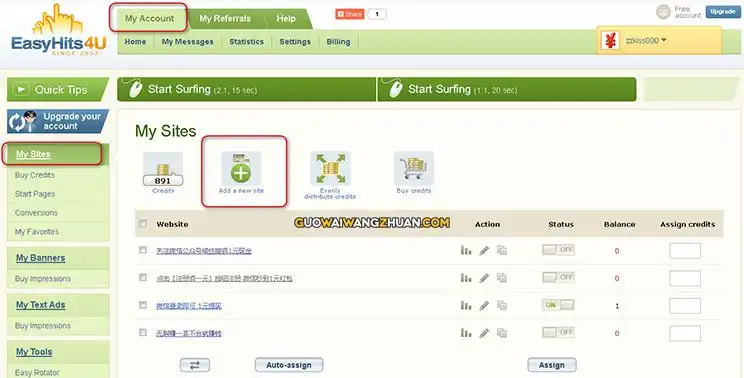The width and height of the screenshot is (744, 378).
Task: Go to Home in the submenu
Action: pos(135,42)
